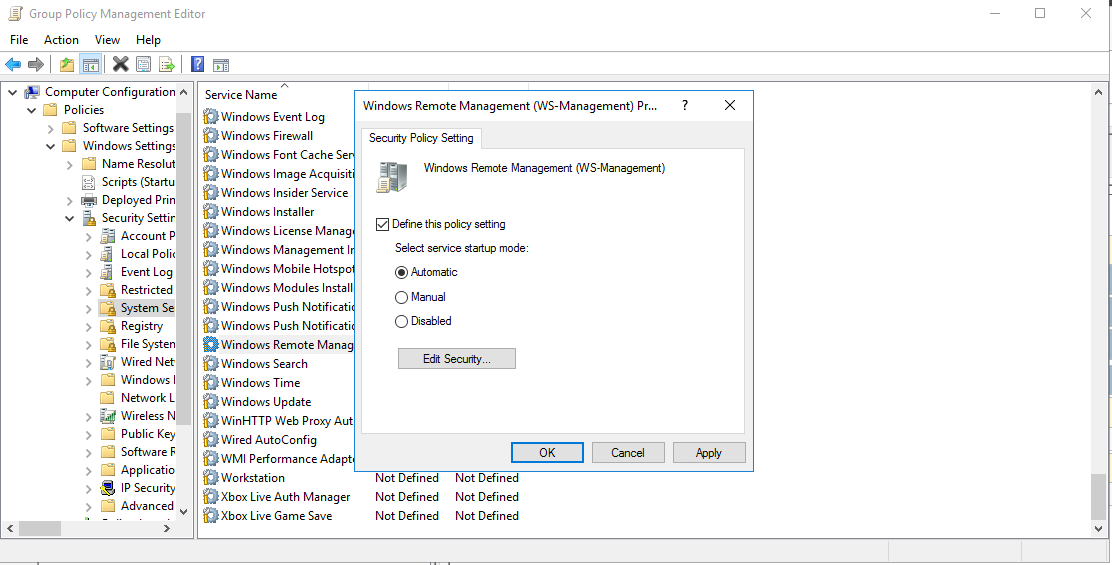The width and height of the screenshot is (1112, 565).
Task: Click the Workstation service gear icon
Action: coord(211,478)
